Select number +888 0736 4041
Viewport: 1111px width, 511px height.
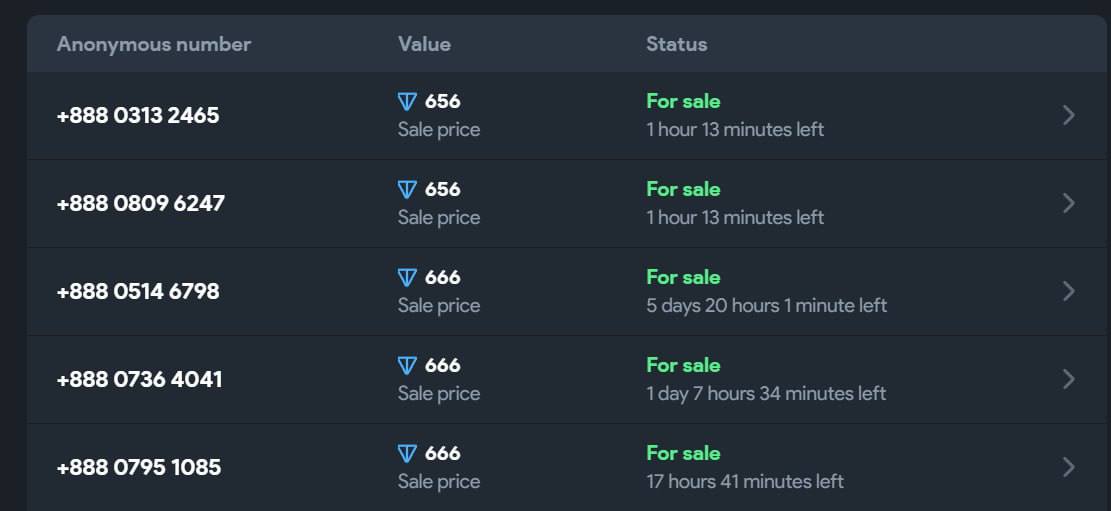click(x=140, y=379)
